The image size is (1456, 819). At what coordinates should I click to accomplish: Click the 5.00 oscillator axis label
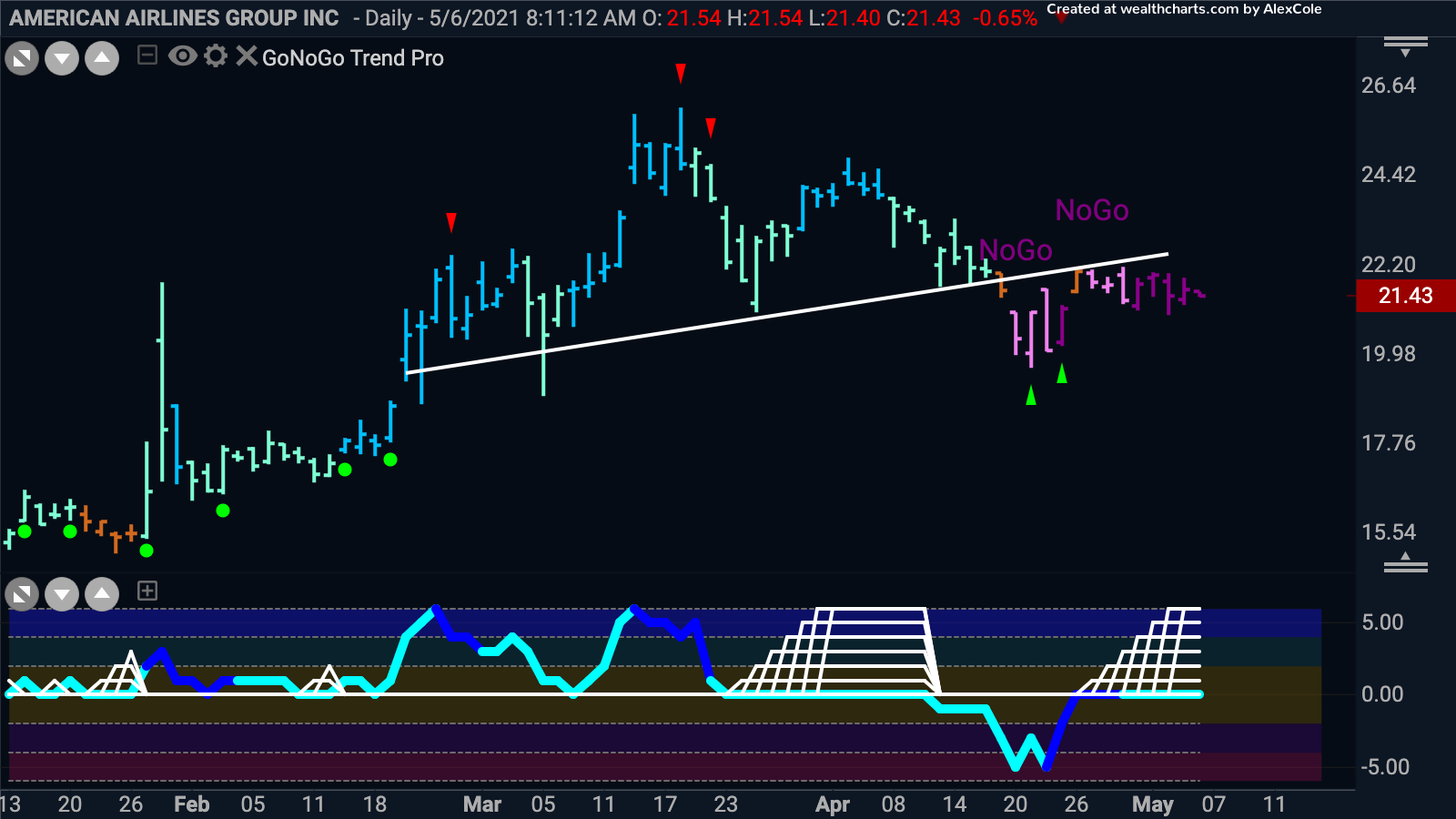pos(1382,622)
